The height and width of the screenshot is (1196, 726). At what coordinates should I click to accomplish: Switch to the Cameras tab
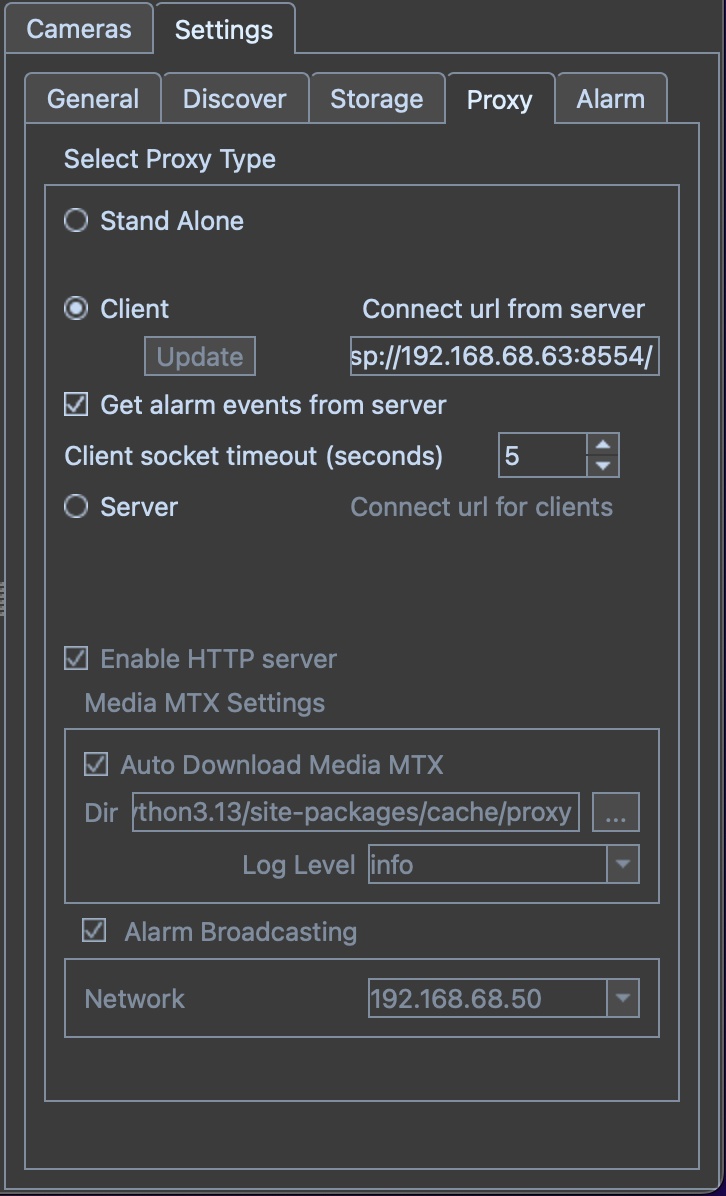[x=78, y=28]
